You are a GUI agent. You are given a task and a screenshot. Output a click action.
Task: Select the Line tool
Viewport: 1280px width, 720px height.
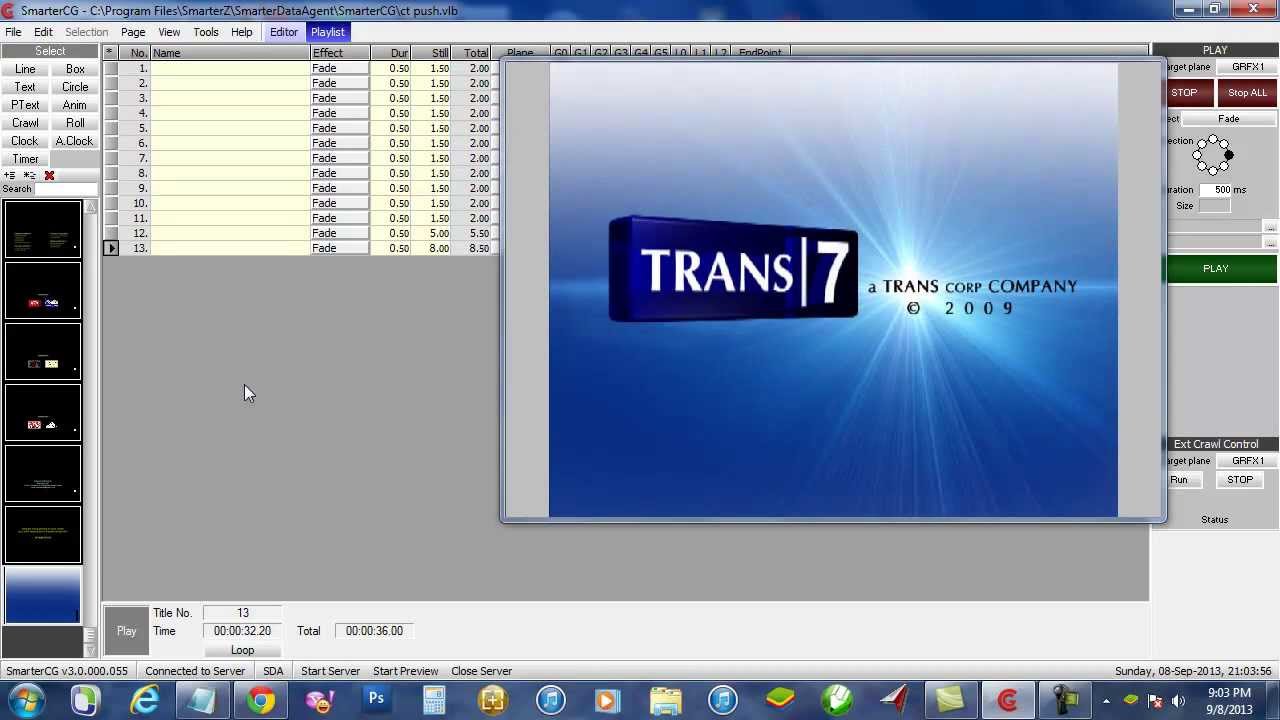[x=25, y=69]
